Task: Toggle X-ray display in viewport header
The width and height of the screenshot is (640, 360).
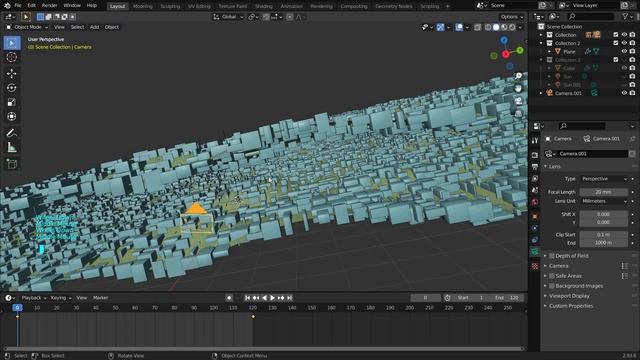Action: [477, 27]
